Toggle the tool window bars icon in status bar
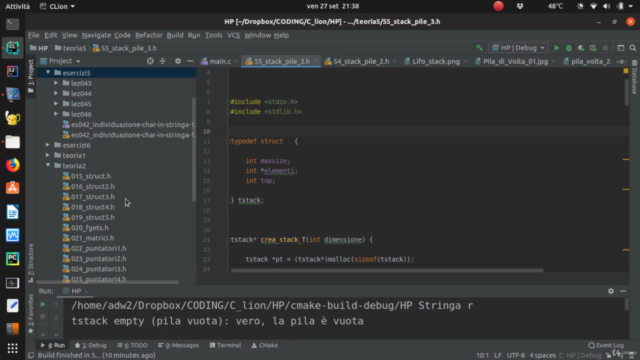Image resolution: width=640 pixels, height=360 pixels. [x=31, y=355]
